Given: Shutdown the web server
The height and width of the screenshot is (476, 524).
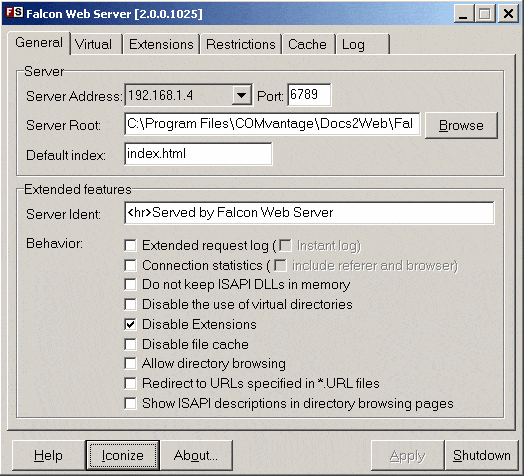Looking at the screenshot, I should click(x=482, y=455).
